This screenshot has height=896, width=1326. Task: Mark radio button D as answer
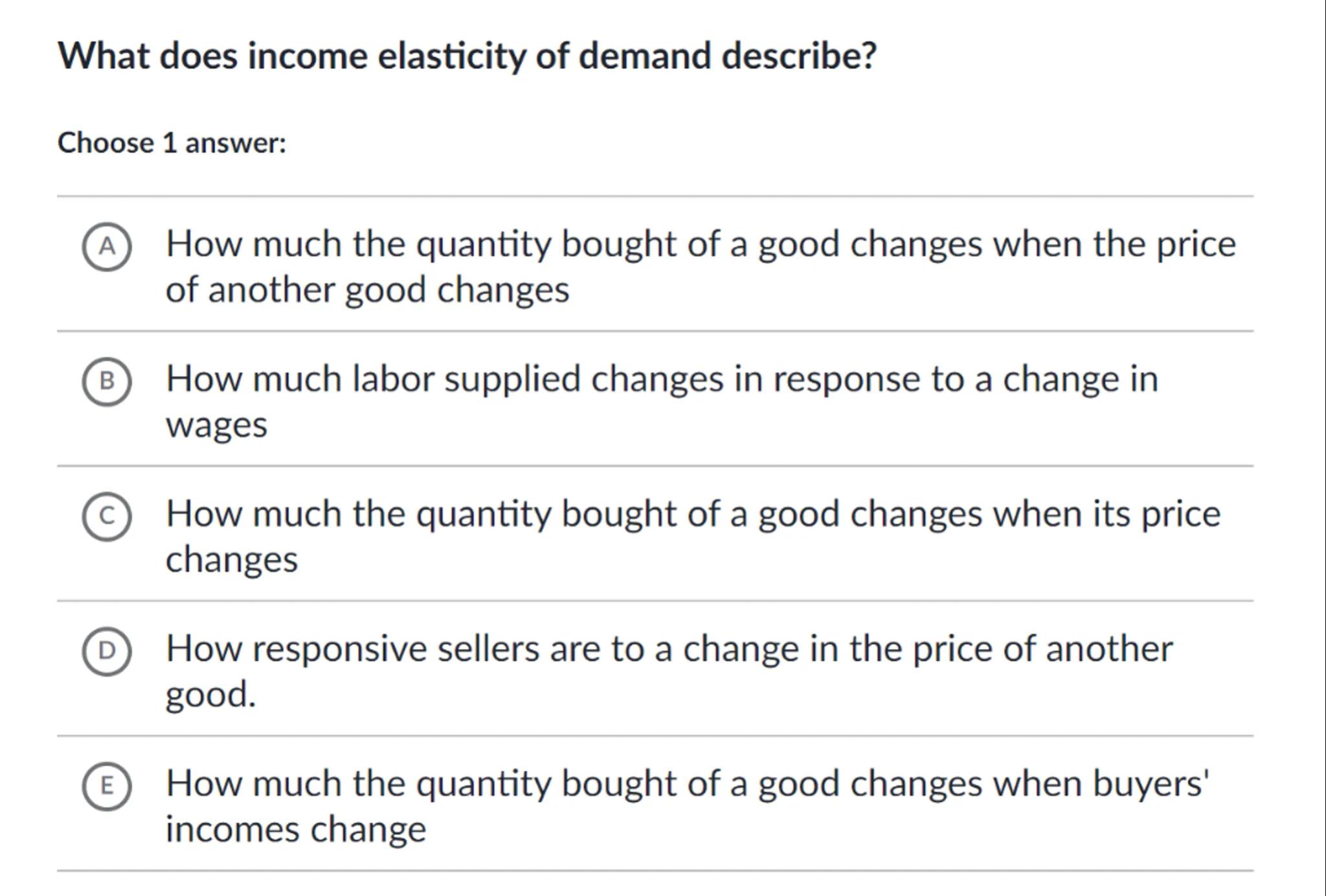click(x=107, y=651)
